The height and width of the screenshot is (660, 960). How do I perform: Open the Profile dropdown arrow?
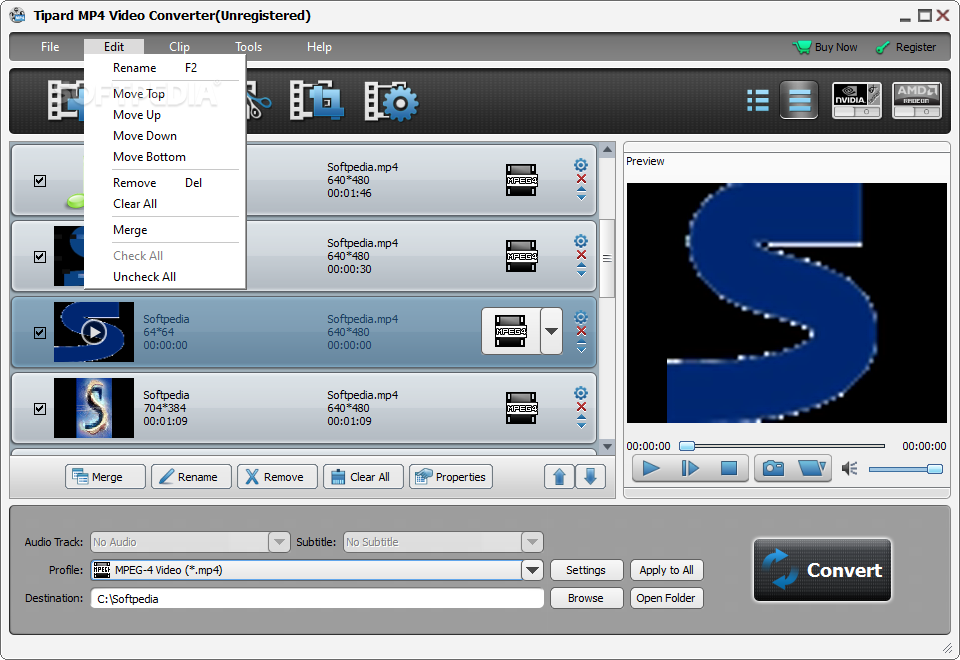(532, 570)
